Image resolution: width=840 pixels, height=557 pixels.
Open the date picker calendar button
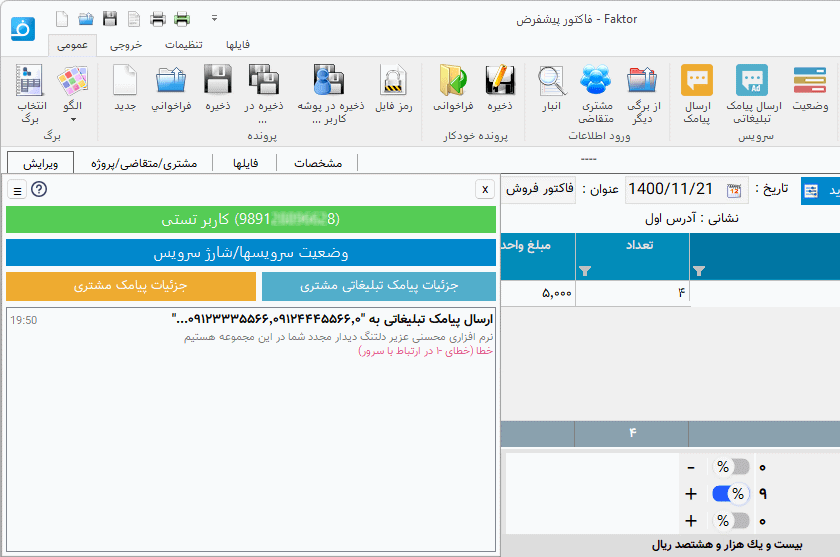(734, 190)
